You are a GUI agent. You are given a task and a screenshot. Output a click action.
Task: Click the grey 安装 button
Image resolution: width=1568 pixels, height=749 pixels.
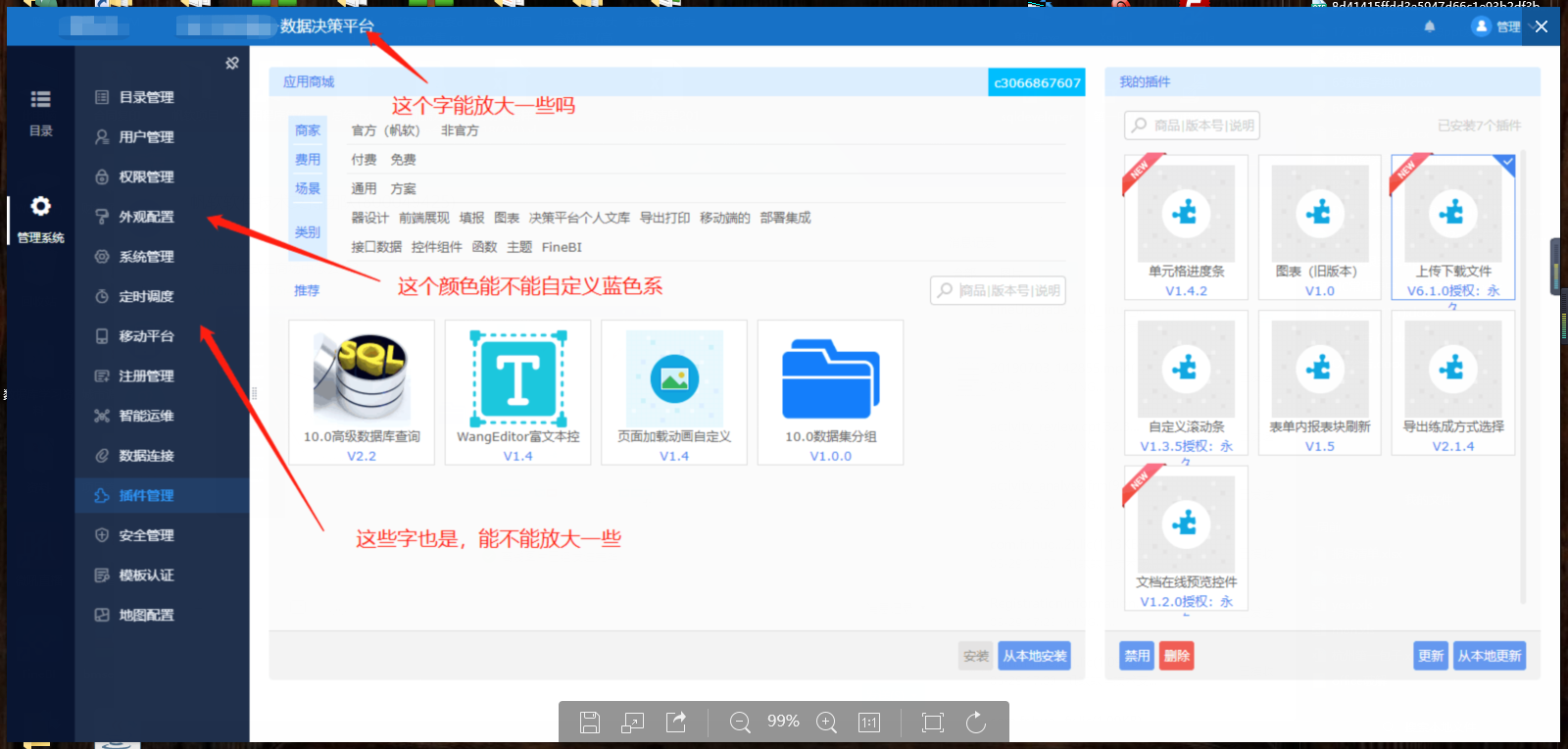[x=976, y=656]
